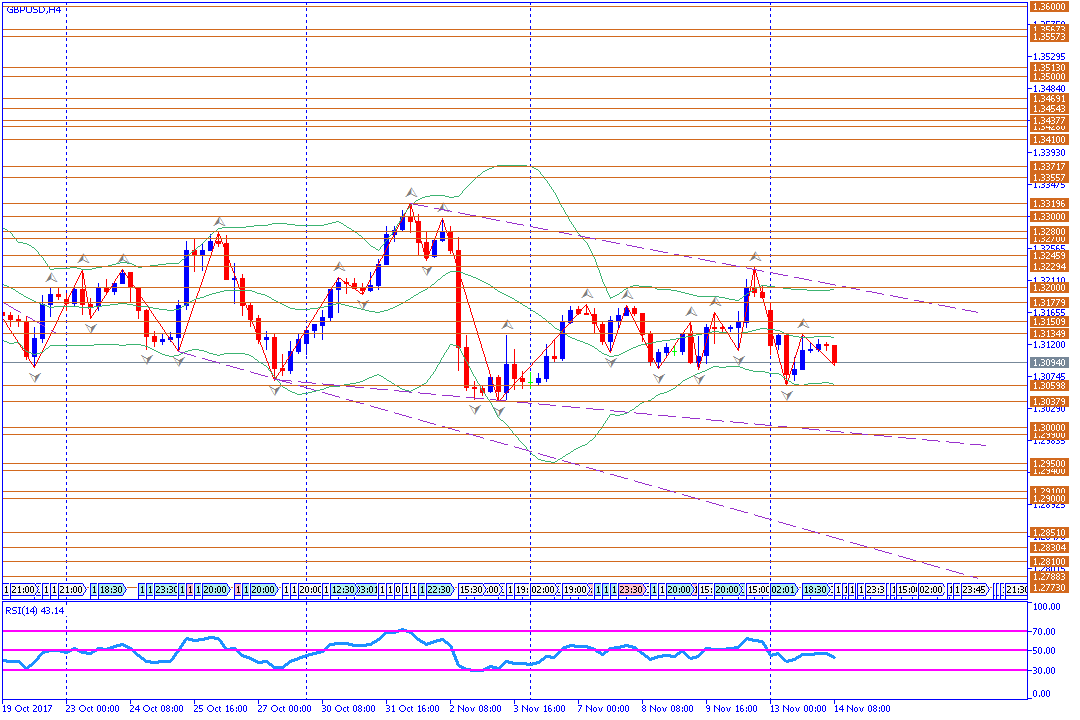Click the 22:30 event marker on timeline

pos(439,590)
